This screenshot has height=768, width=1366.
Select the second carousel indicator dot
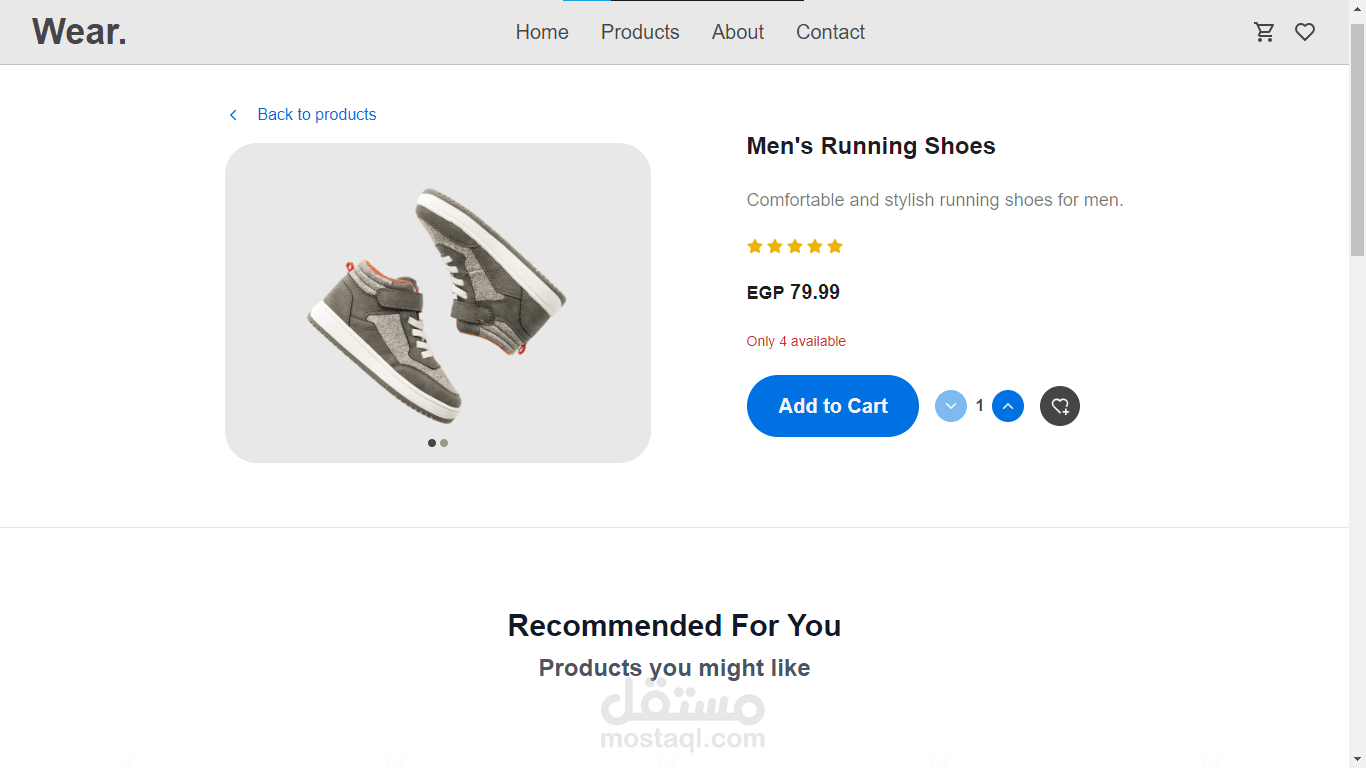tap(444, 442)
